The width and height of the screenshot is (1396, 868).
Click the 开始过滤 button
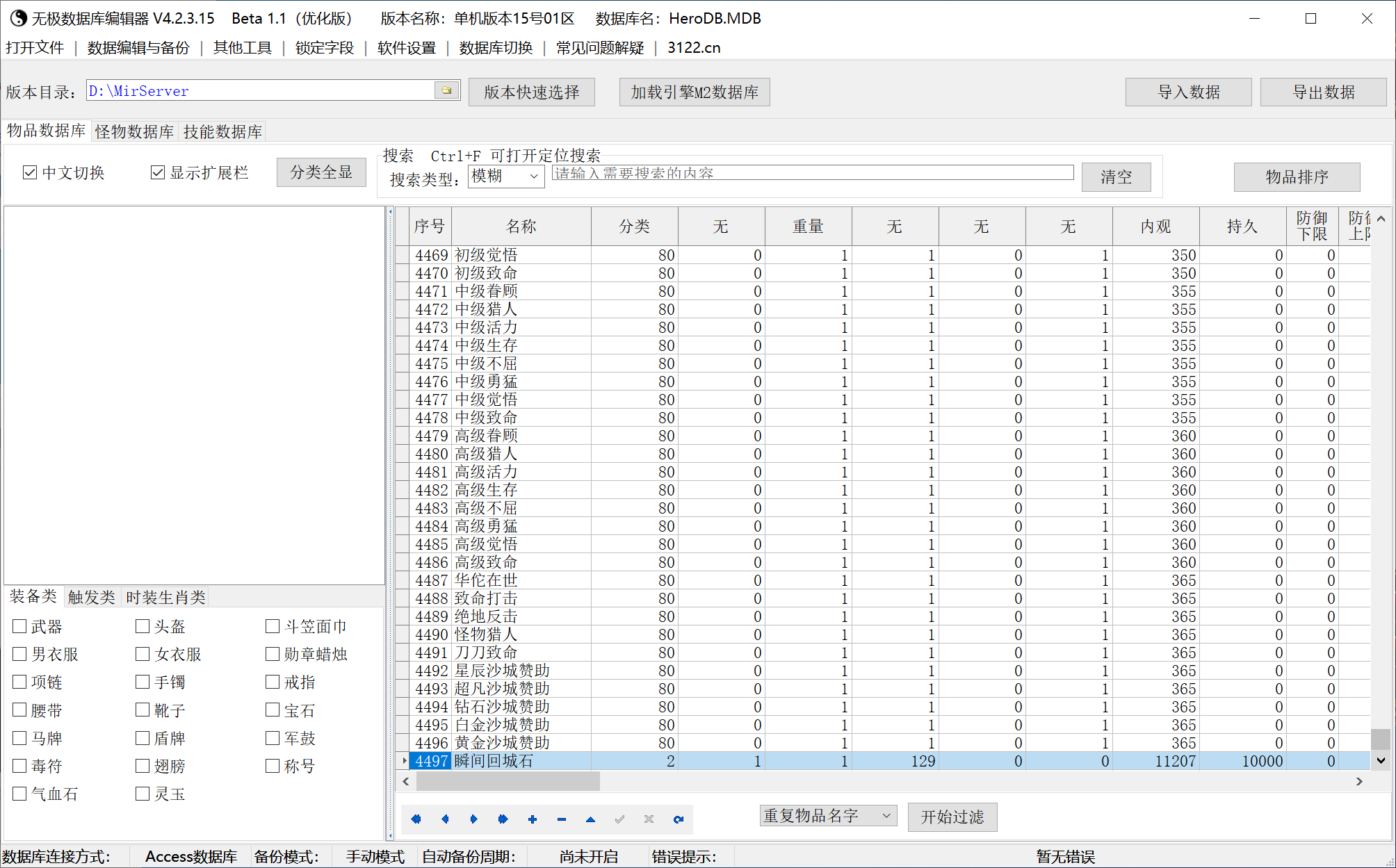coord(952,817)
